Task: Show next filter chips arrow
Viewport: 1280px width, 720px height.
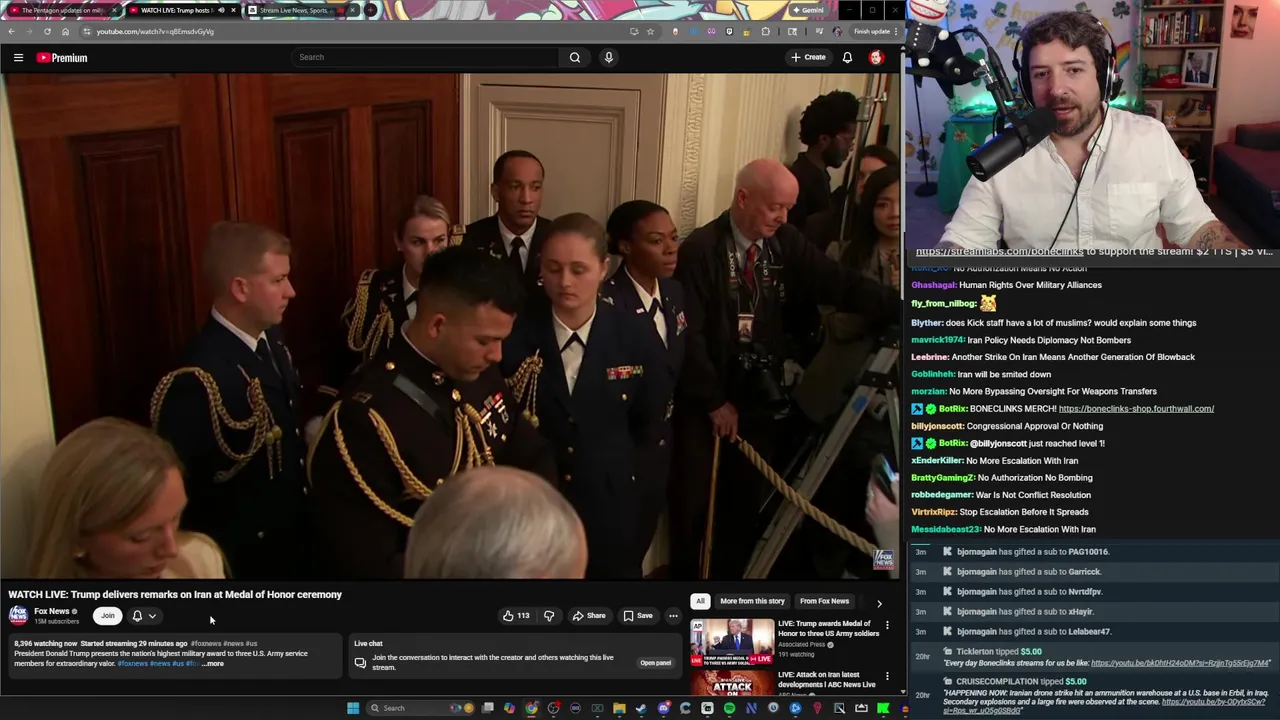Action: [879, 603]
